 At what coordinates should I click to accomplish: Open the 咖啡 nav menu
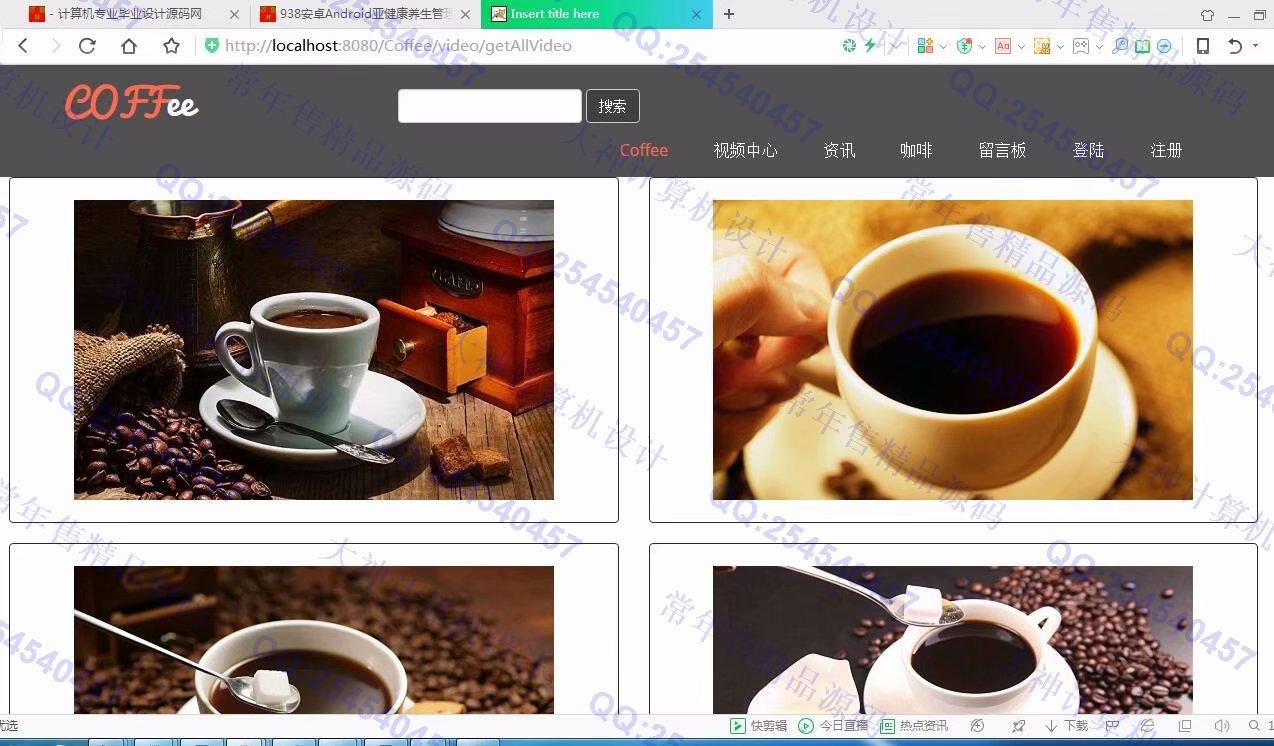pos(916,150)
